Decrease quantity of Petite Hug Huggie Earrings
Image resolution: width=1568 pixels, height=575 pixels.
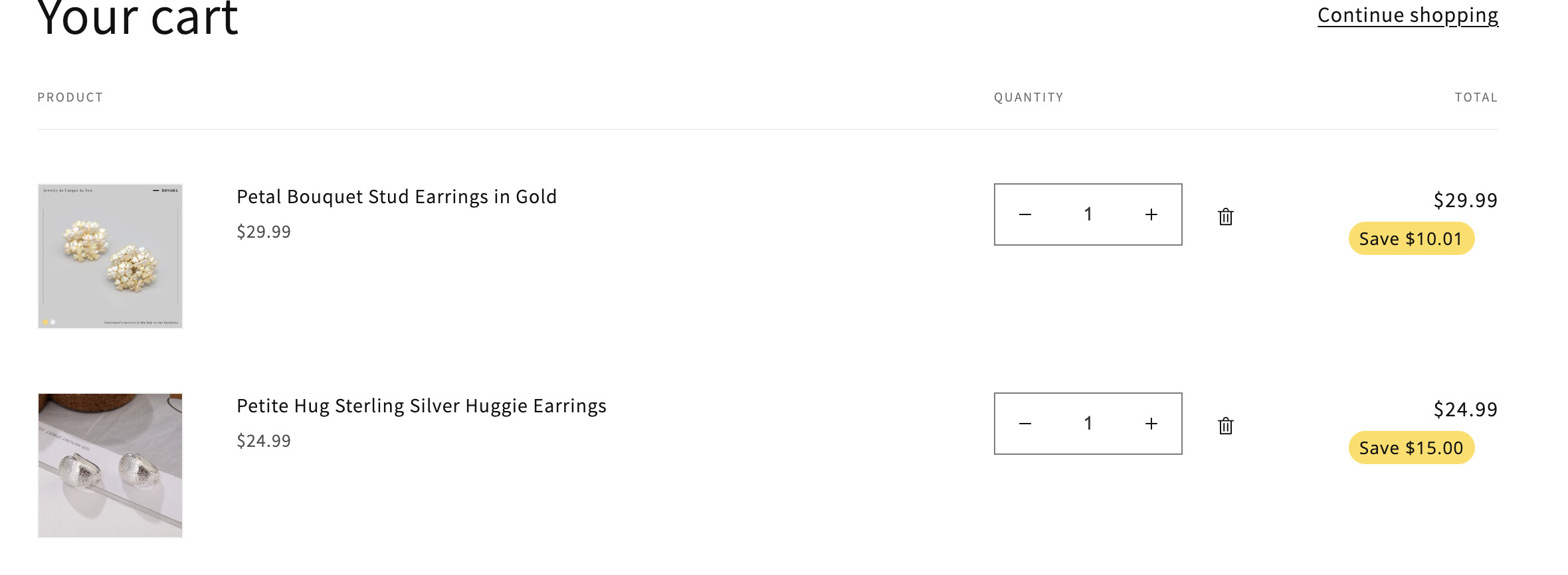(1025, 424)
